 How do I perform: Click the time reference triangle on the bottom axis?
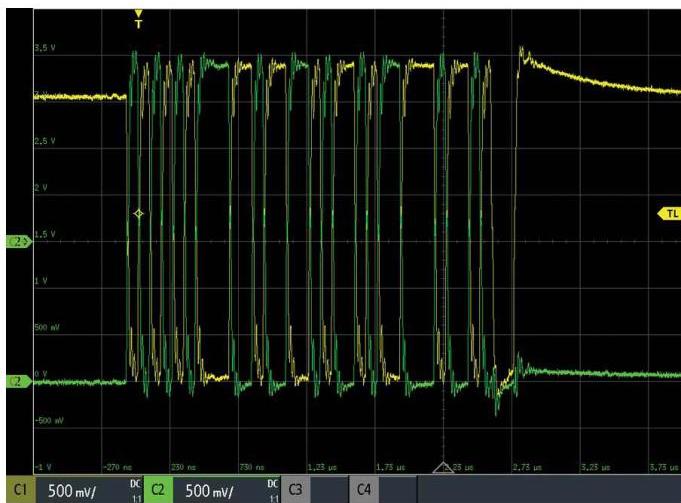[443, 467]
